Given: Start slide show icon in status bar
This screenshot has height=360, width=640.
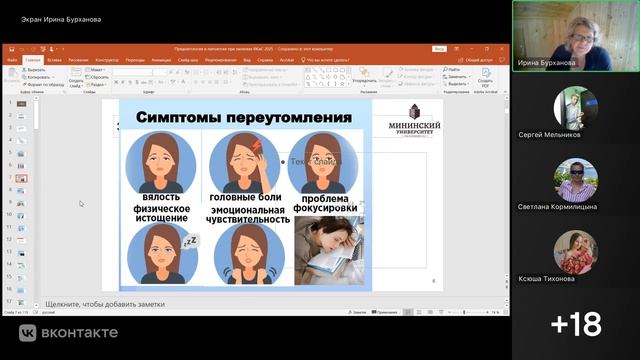Looking at the screenshot, I should (x=441, y=312).
